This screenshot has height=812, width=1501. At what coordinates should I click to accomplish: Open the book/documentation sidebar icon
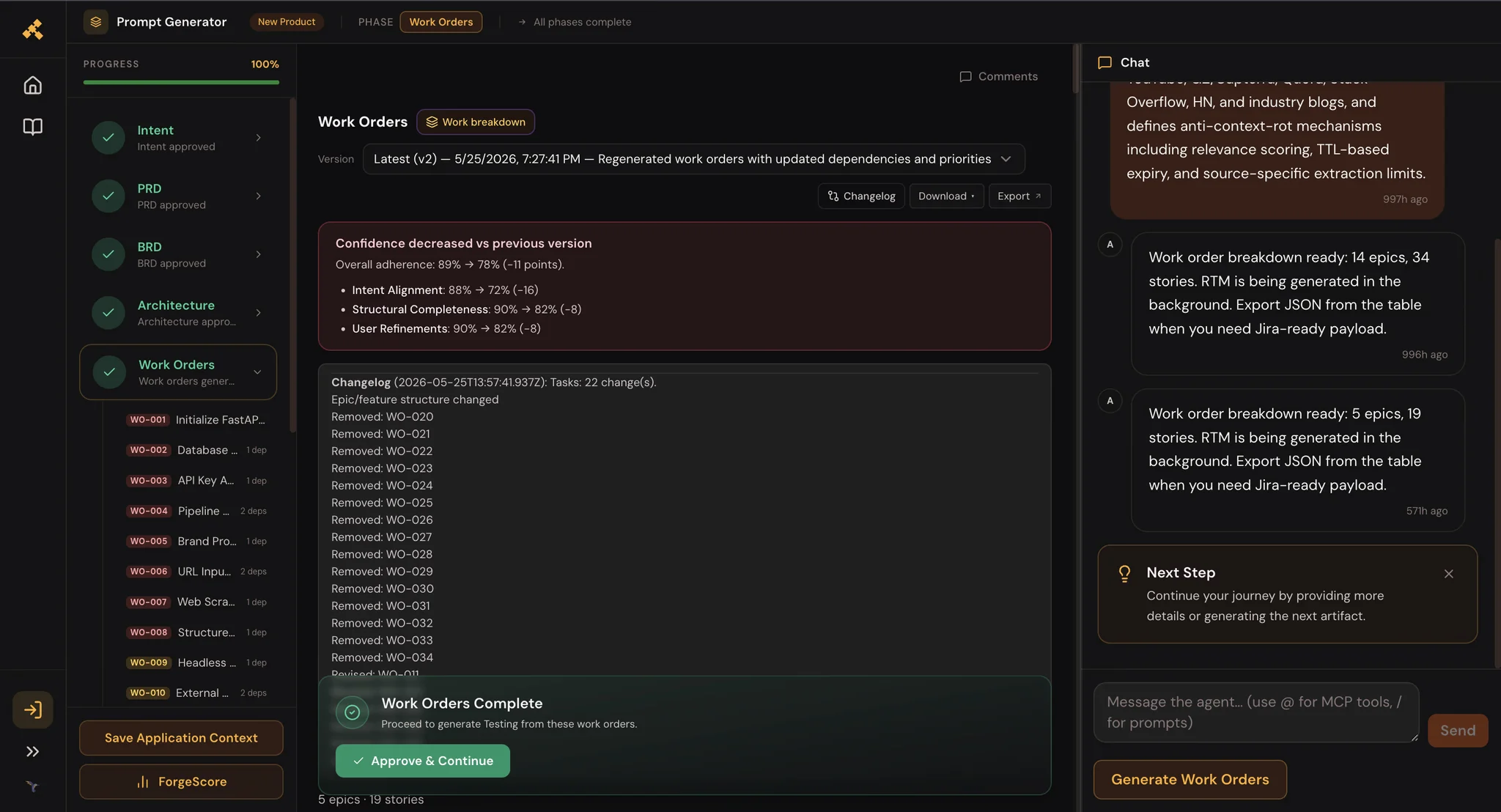click(32, 127)
